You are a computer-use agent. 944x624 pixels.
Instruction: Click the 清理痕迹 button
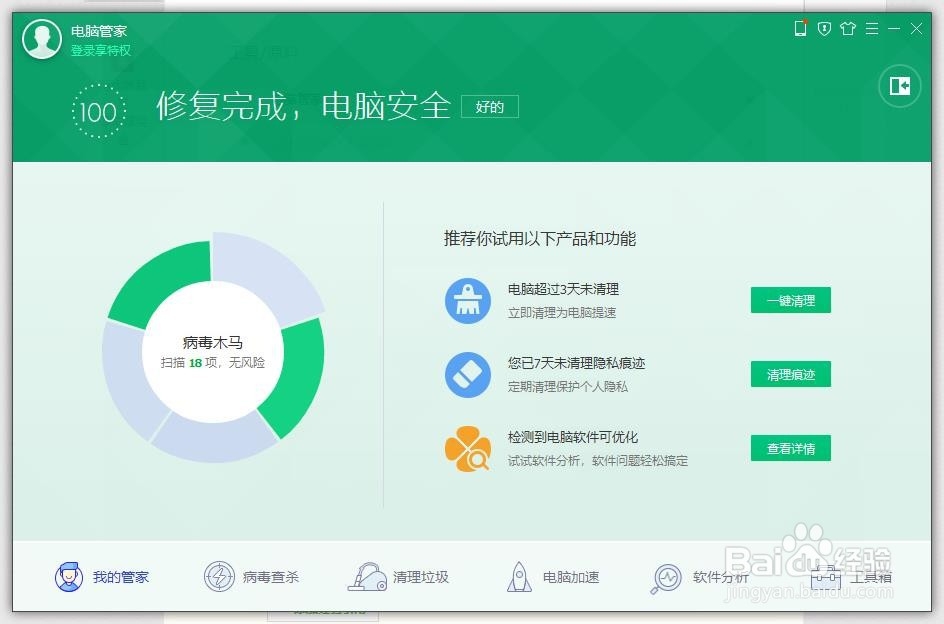(x=790, y=374)
